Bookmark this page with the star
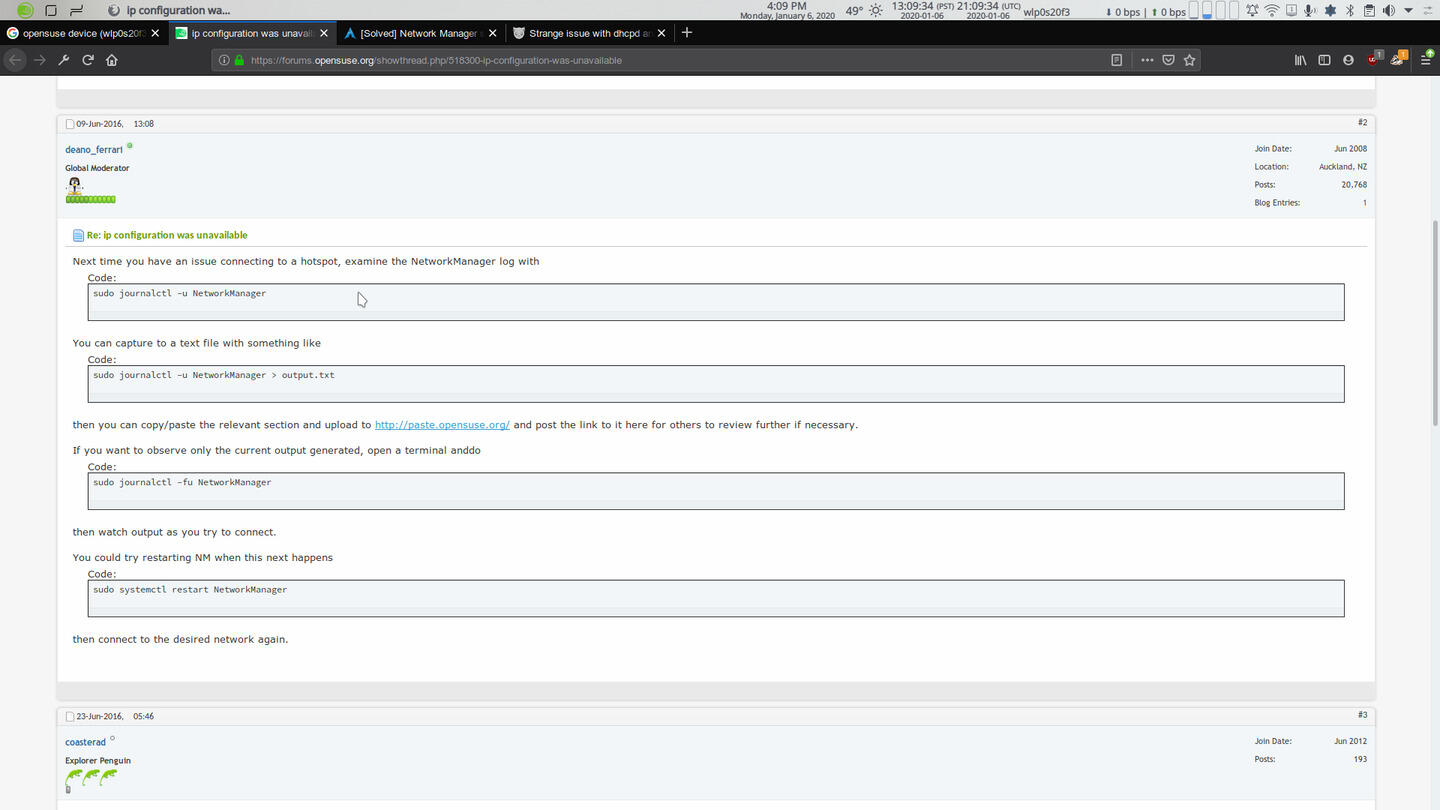Viewport: 1440px width, 810px height. tap(1189, 60)
